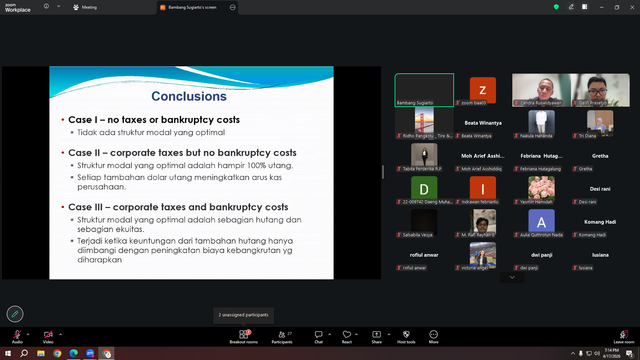Select rofiul anwar participant tile
The width and height of the screenshot is (640, 360).
(424, 255)
